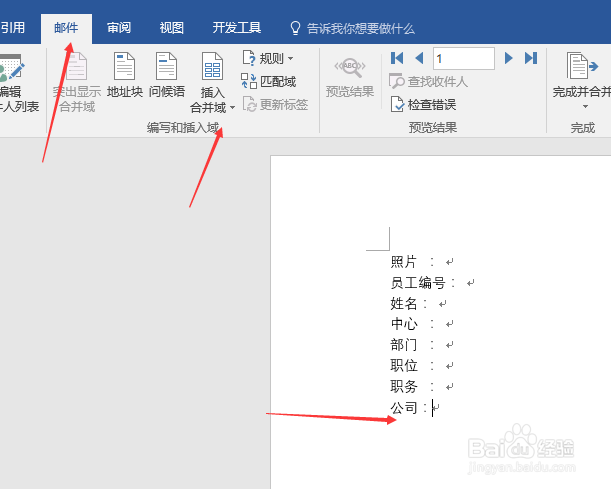The height and width of the screenshot is (489, 611).
Task: Click the 照片 line in the document
Action: 422,262
